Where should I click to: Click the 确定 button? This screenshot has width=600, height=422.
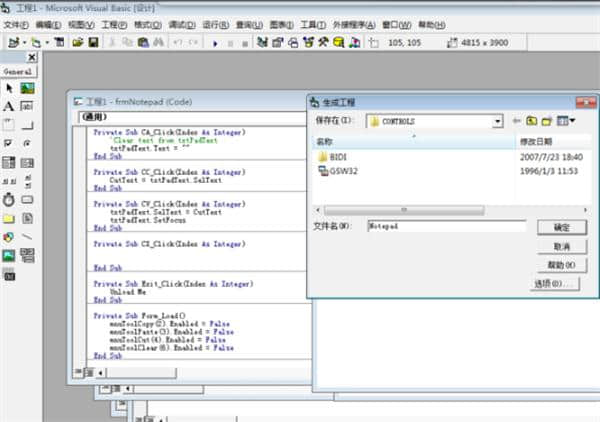click(x=560, y=227)
